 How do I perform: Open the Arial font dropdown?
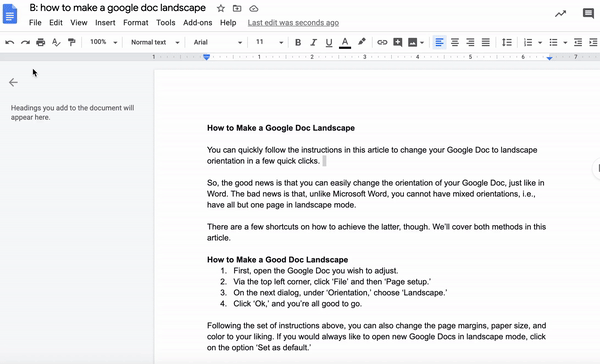click(217, 42)
